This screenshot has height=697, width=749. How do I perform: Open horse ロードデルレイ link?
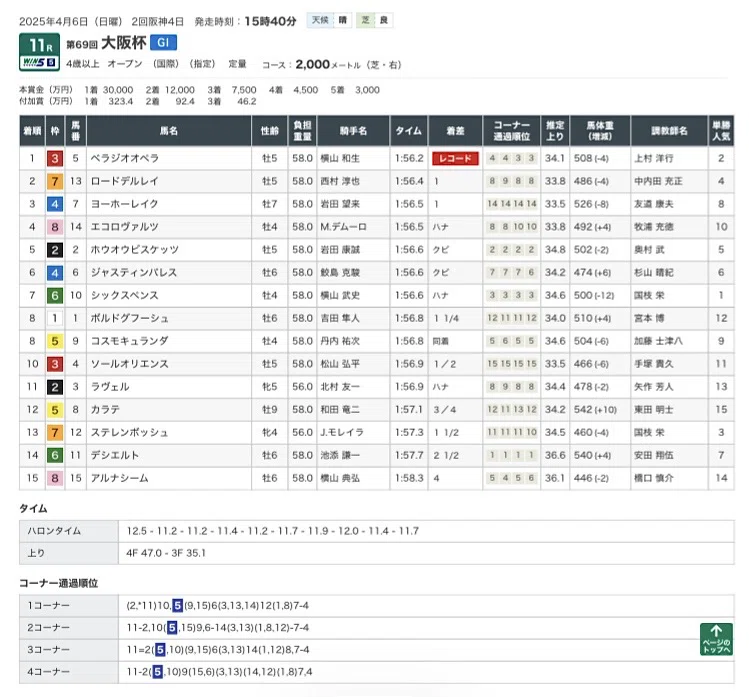[x=125, y=181]
